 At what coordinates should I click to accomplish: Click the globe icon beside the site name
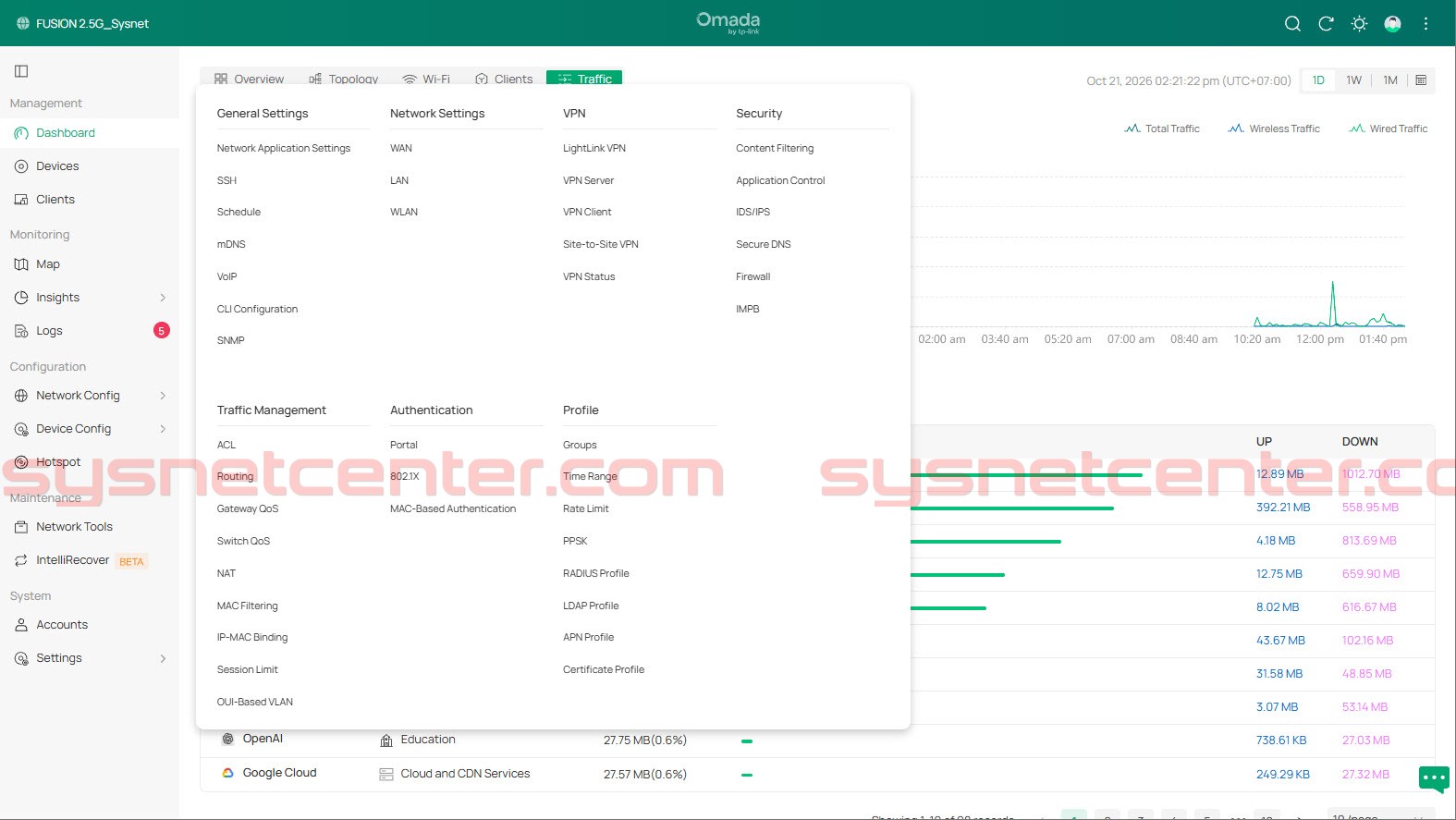click(x=23, y=24)
